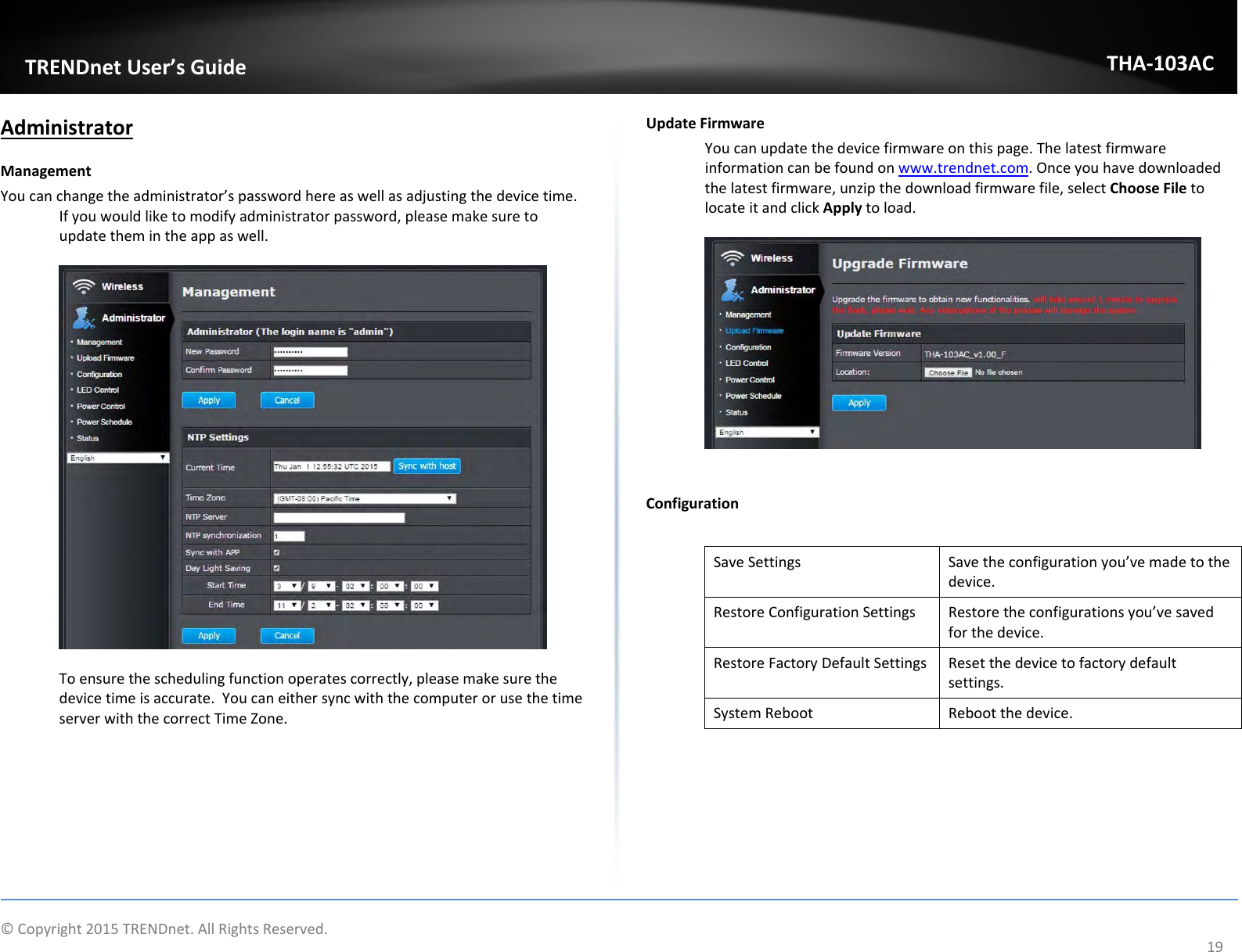Open the English language dropdown in Management screenshot
Image resolution: width=1242 pixels, height=952 pixels.
coord(118,458)
